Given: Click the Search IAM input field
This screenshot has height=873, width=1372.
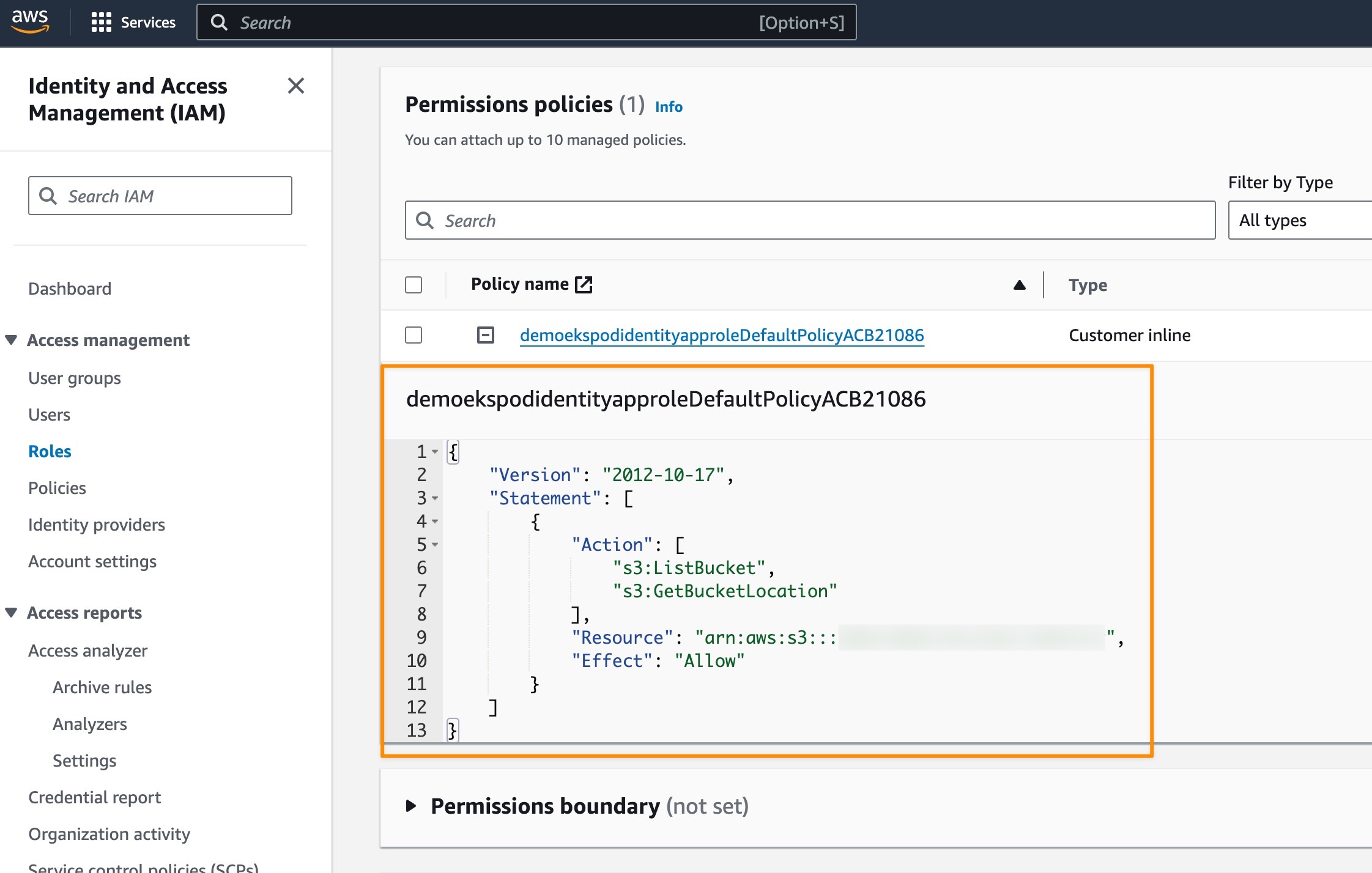Looking at the screenshot, I should (x=160, y=196).
